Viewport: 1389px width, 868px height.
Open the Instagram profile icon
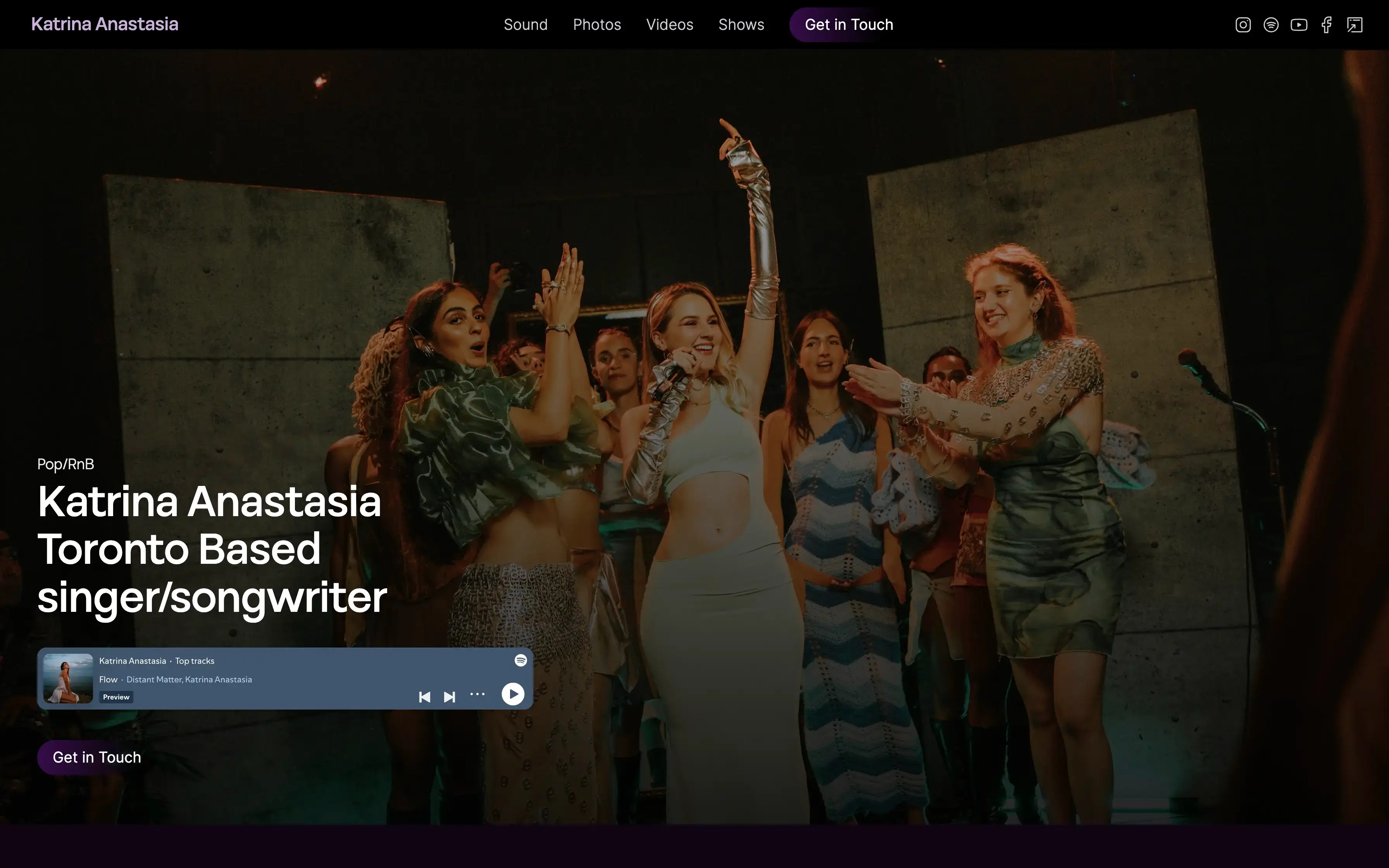pyautogui.click(x=1243, y=25)
